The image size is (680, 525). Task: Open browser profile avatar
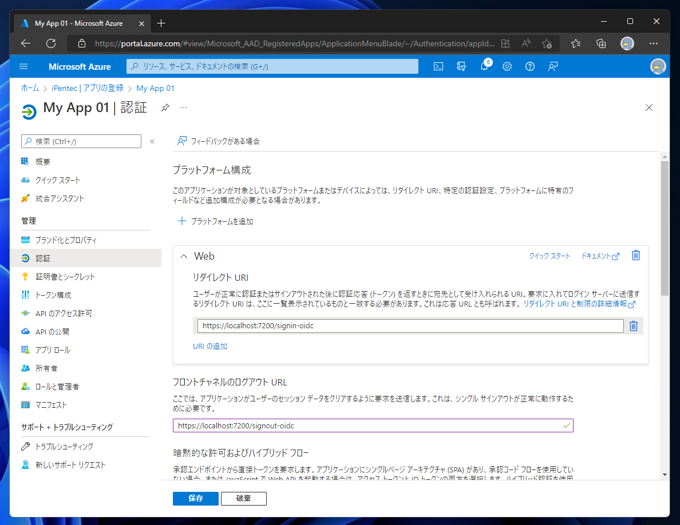(627, 43)
